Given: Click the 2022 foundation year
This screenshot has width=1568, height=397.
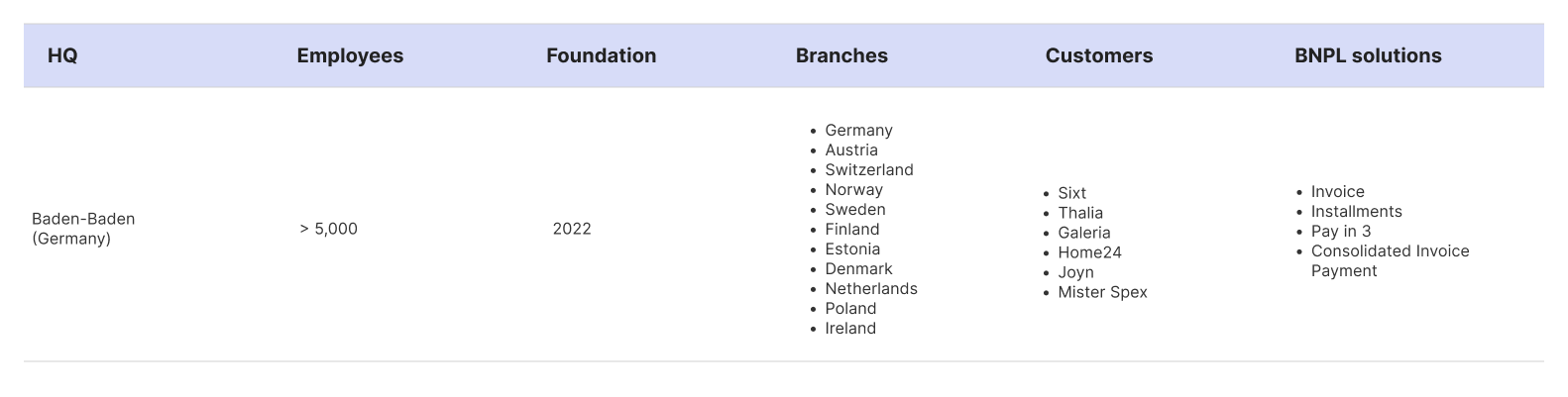Looking at the screenshot, I should point(572,229).
